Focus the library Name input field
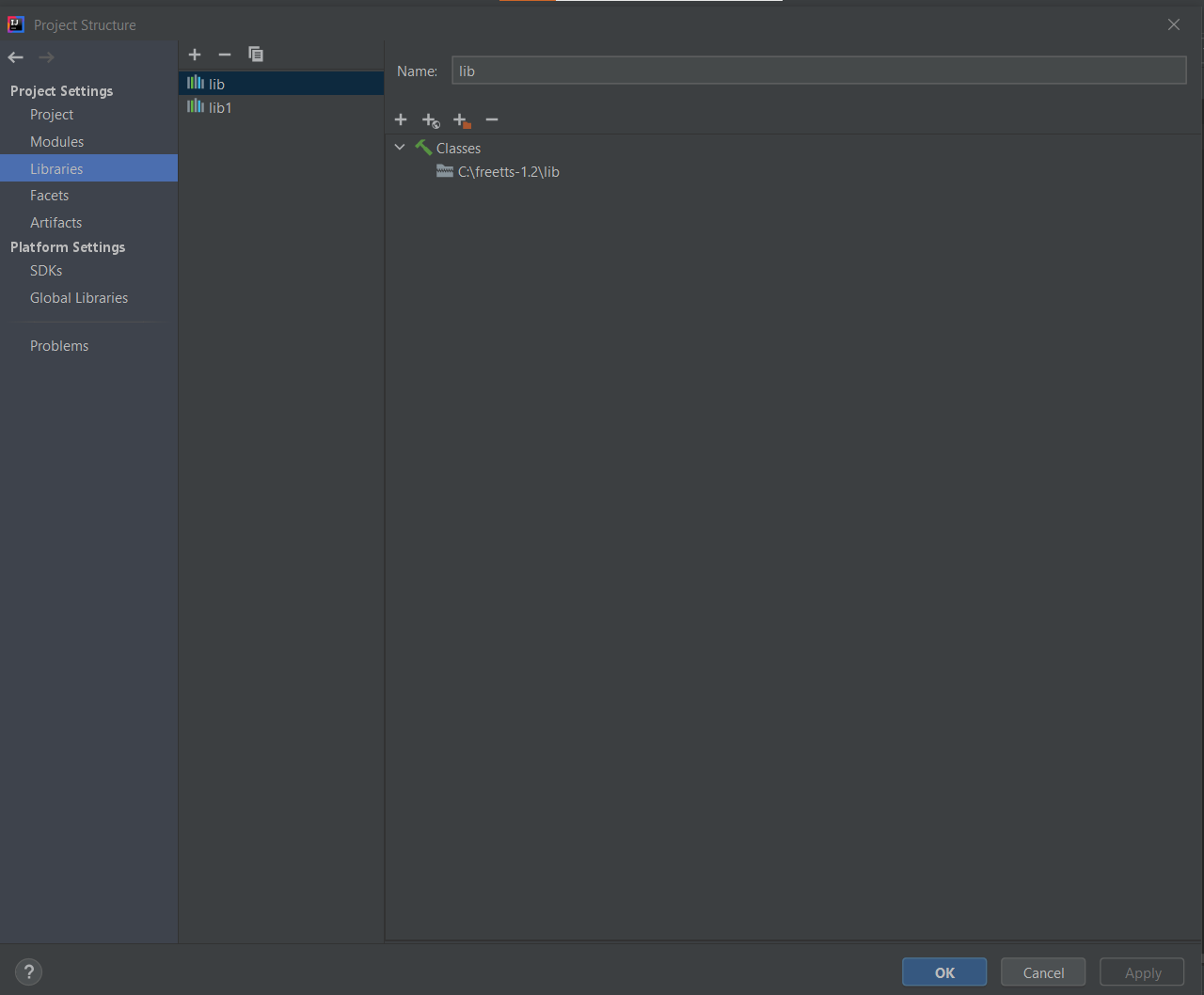Viewport: 1204px width, 995px height. pyautogui.click(x=819, y=71)
